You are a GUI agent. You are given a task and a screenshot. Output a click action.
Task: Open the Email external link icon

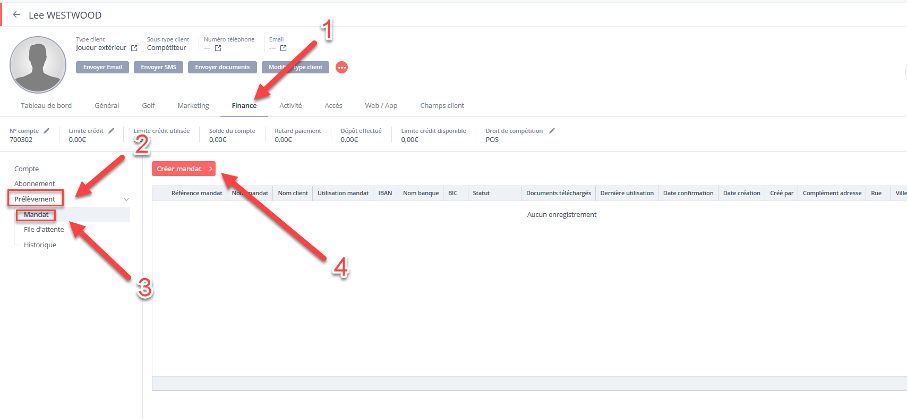coord(283,48)
